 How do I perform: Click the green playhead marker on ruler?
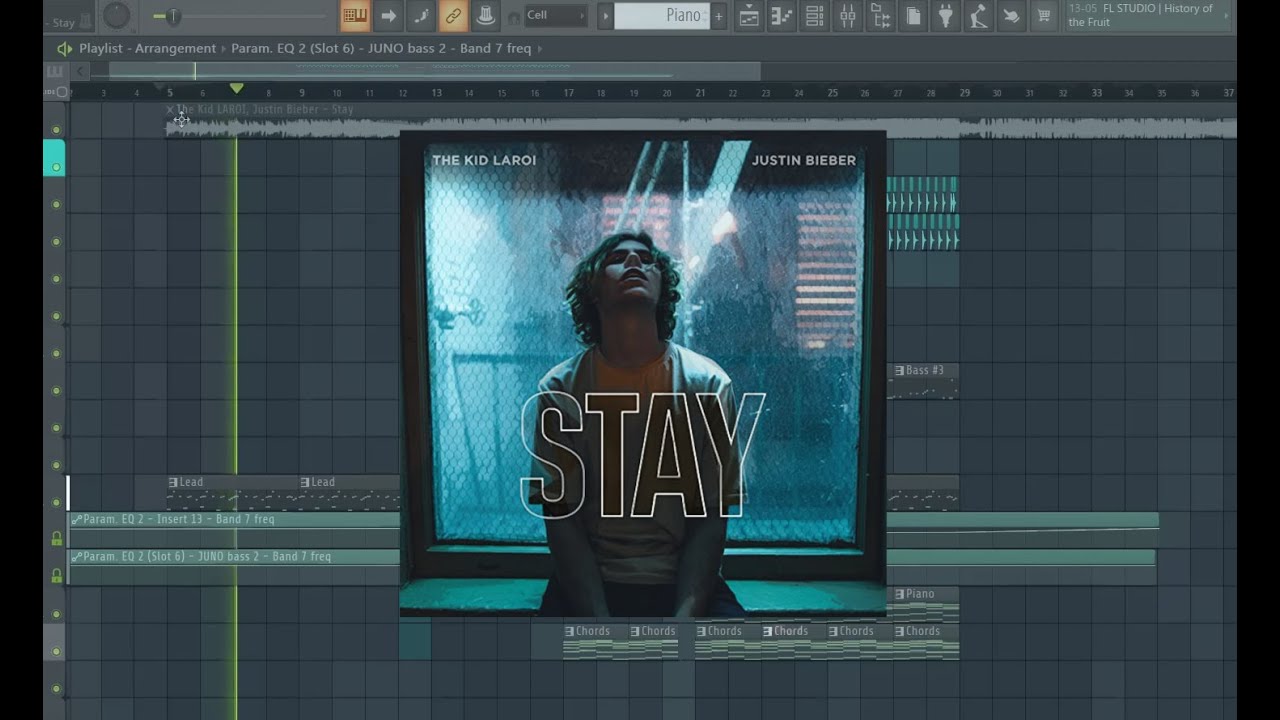(236, 89)
